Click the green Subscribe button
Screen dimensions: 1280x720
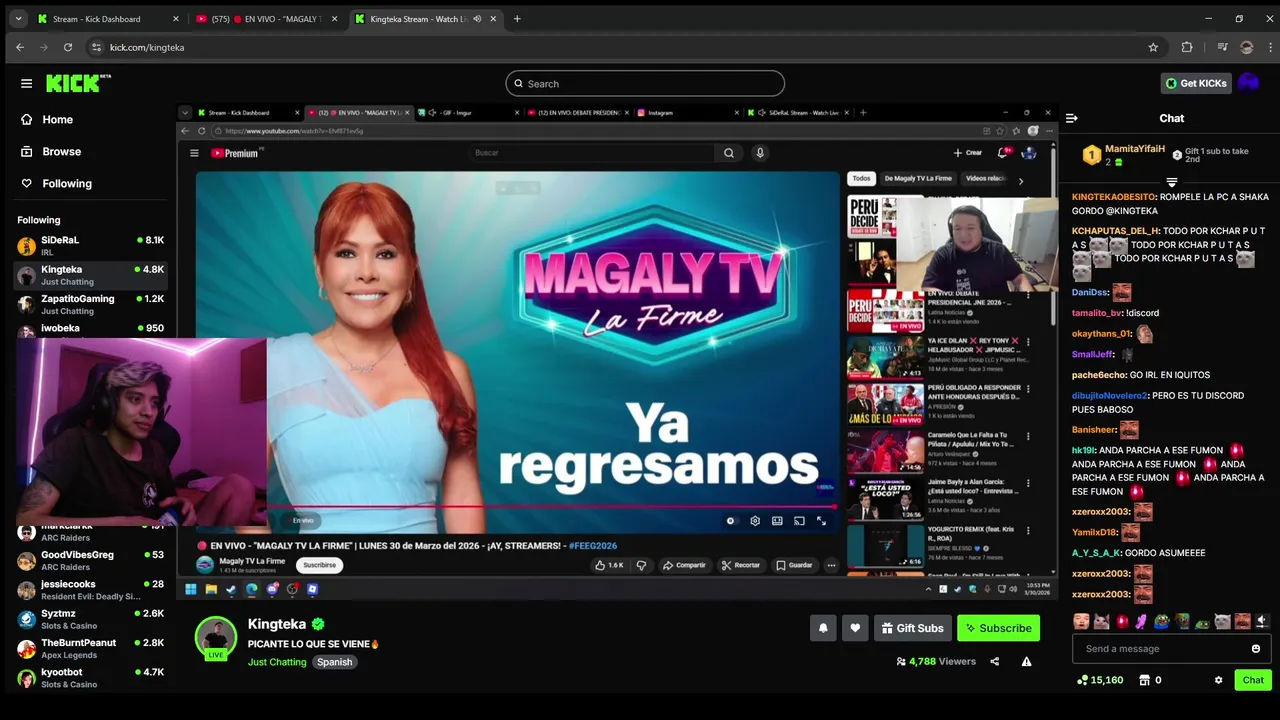point(998,628)
